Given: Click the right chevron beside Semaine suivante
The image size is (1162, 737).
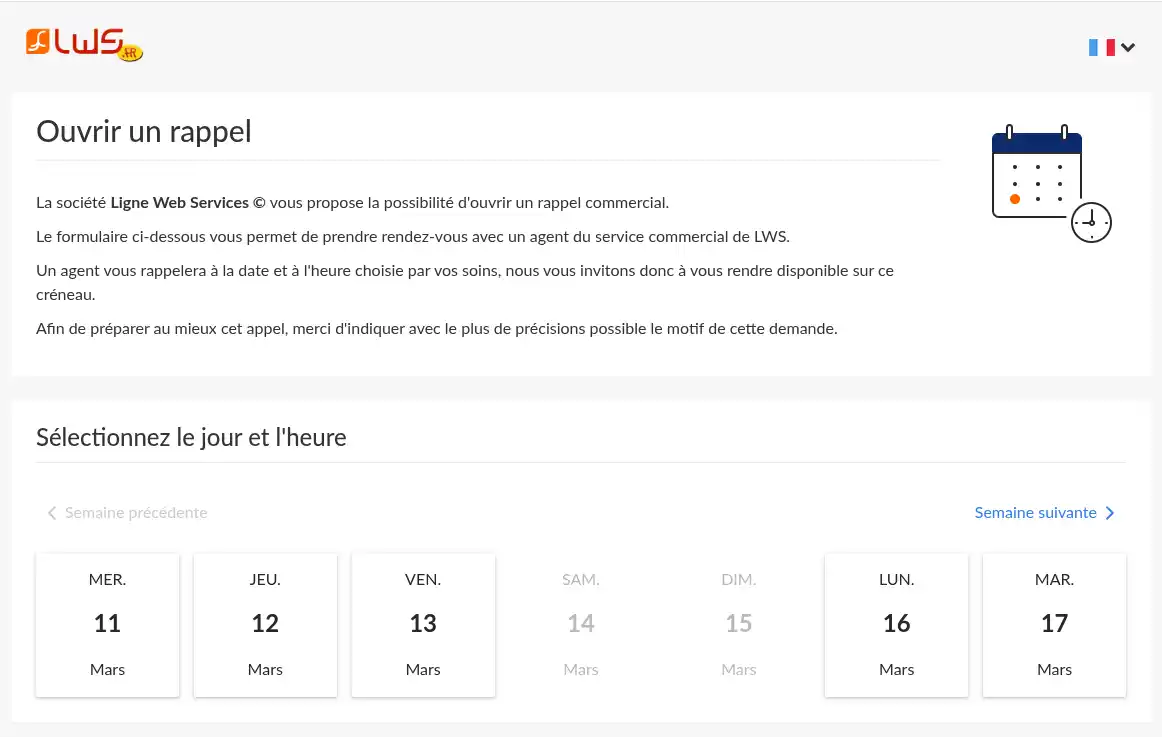Looking at the screenshot, I should coord(1110,512).
